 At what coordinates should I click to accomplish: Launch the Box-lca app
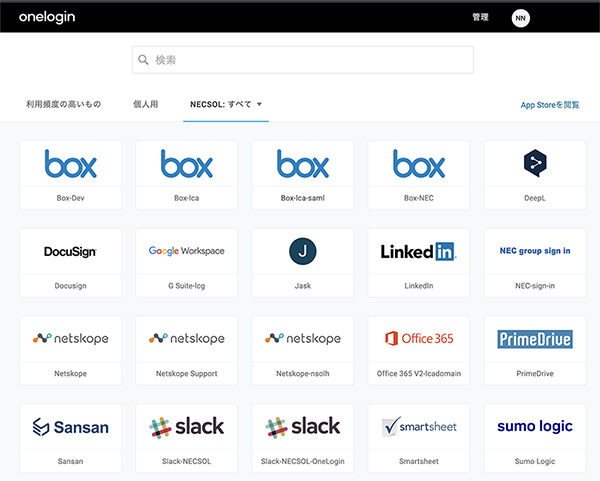click(x=186, y=174)
